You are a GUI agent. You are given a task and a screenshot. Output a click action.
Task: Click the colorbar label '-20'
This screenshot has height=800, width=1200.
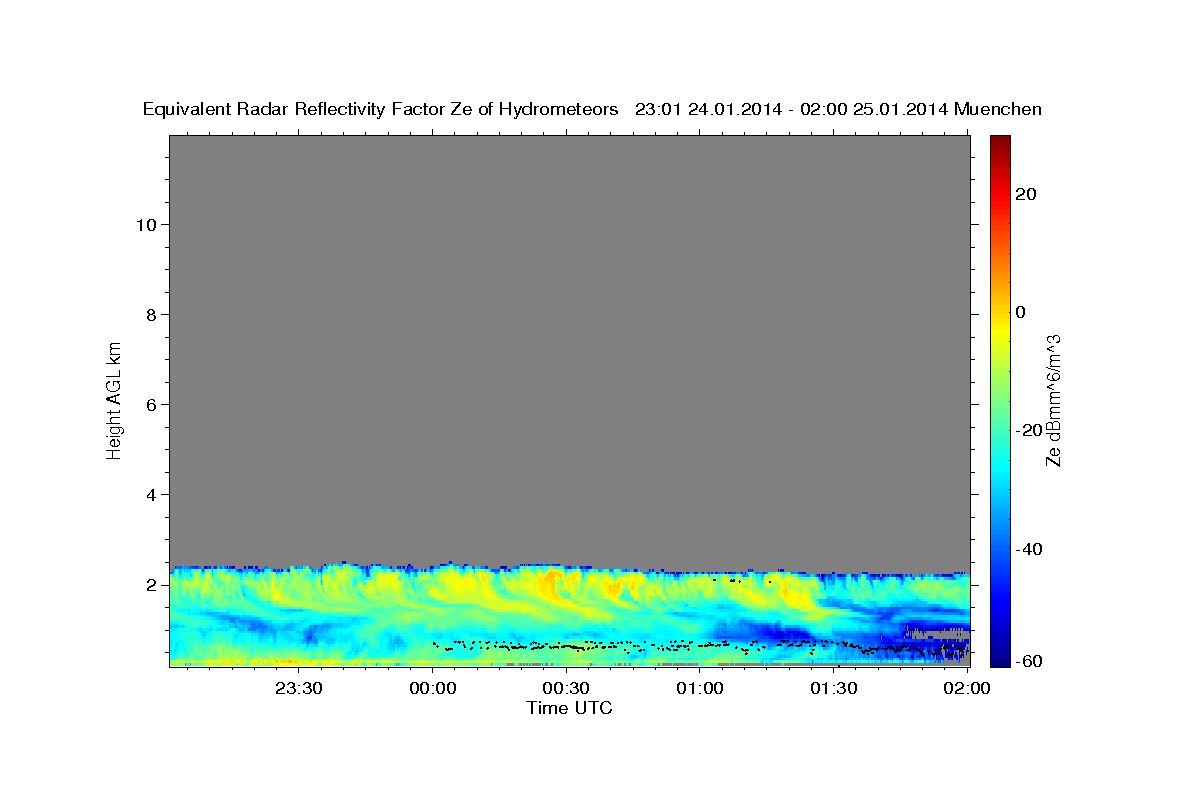tap(1029, 430)
